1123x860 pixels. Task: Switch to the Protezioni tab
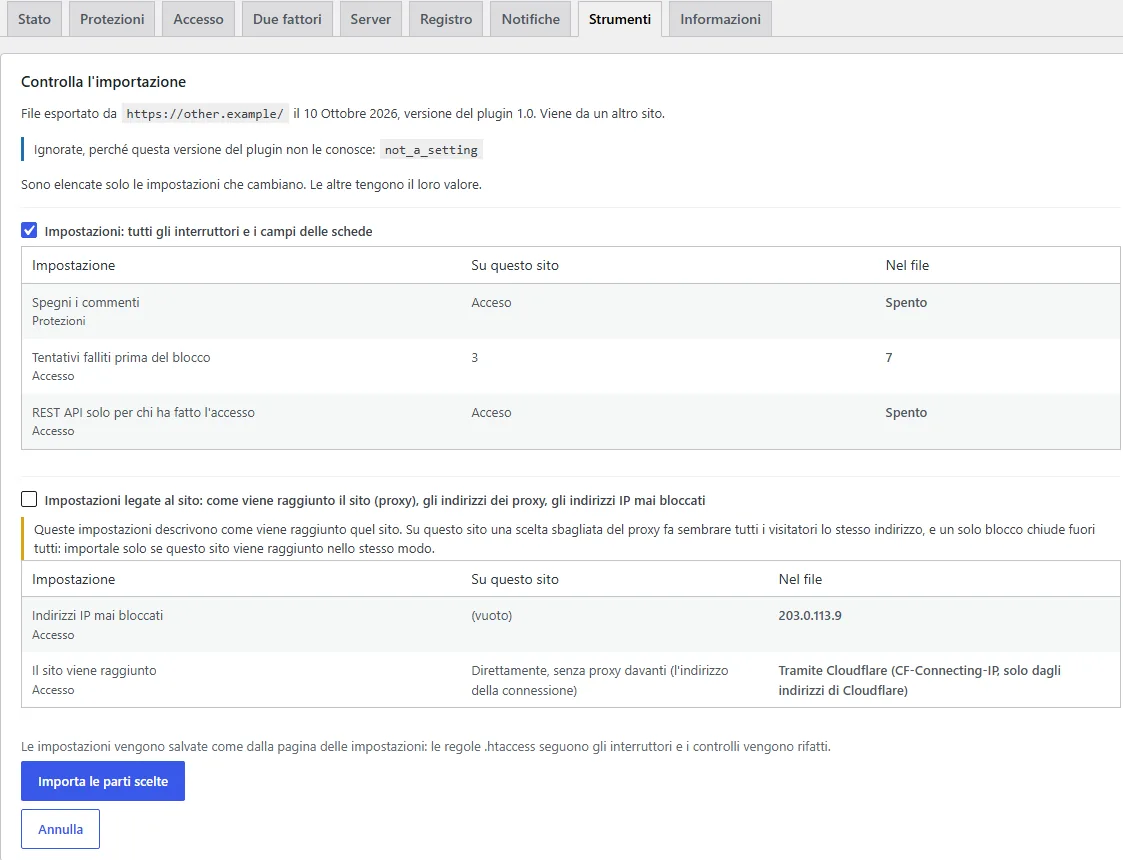click(x=112, y=19)
